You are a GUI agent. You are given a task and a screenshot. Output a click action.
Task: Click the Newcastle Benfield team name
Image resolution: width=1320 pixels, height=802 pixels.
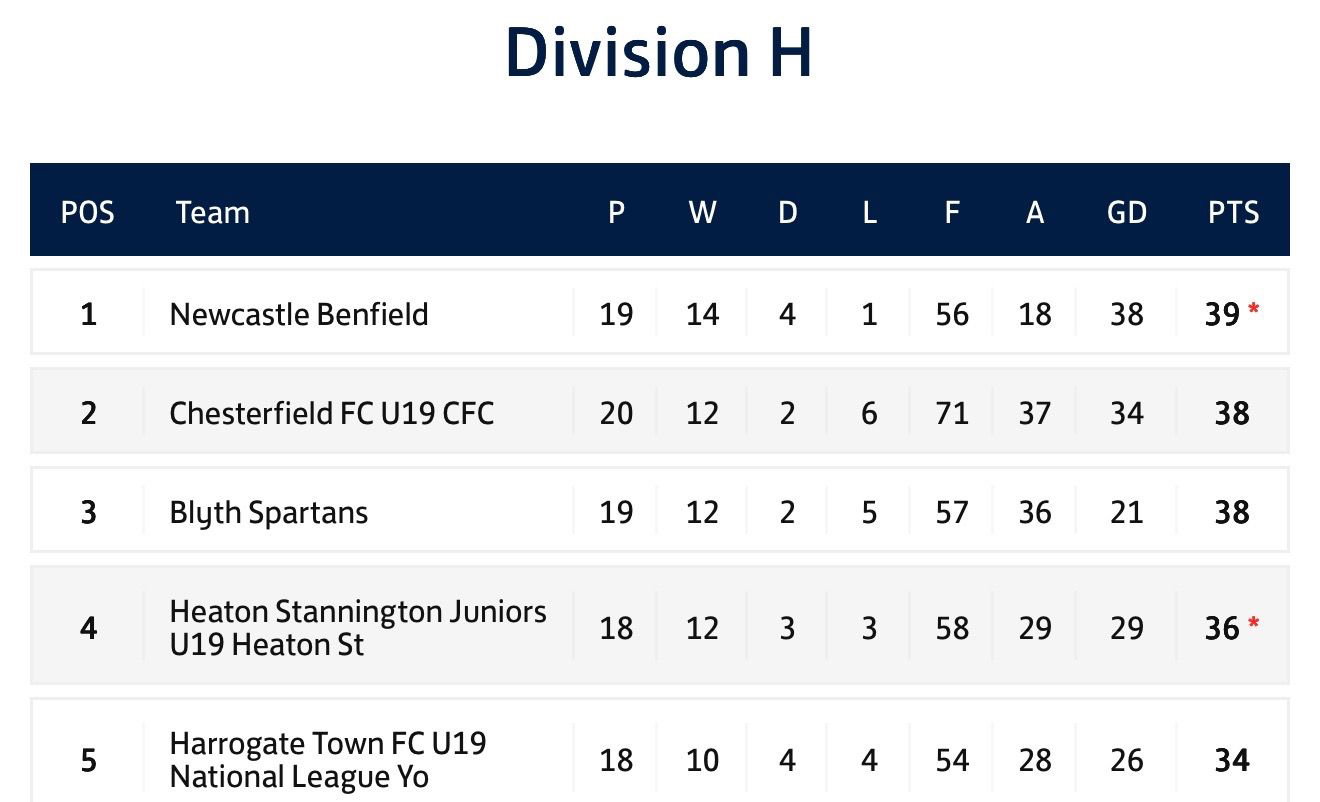(x=298, y=314)
